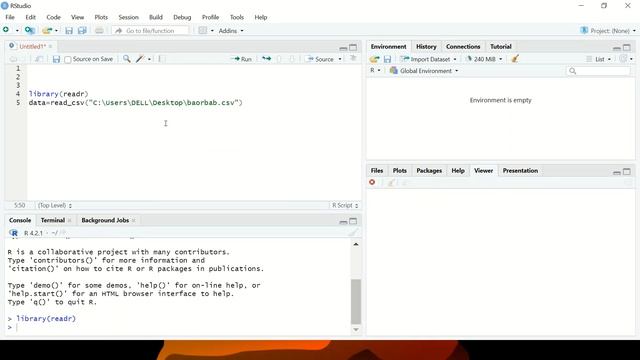Click the environment search field
This screenshot has height=360, width=640.
(599, 71)
